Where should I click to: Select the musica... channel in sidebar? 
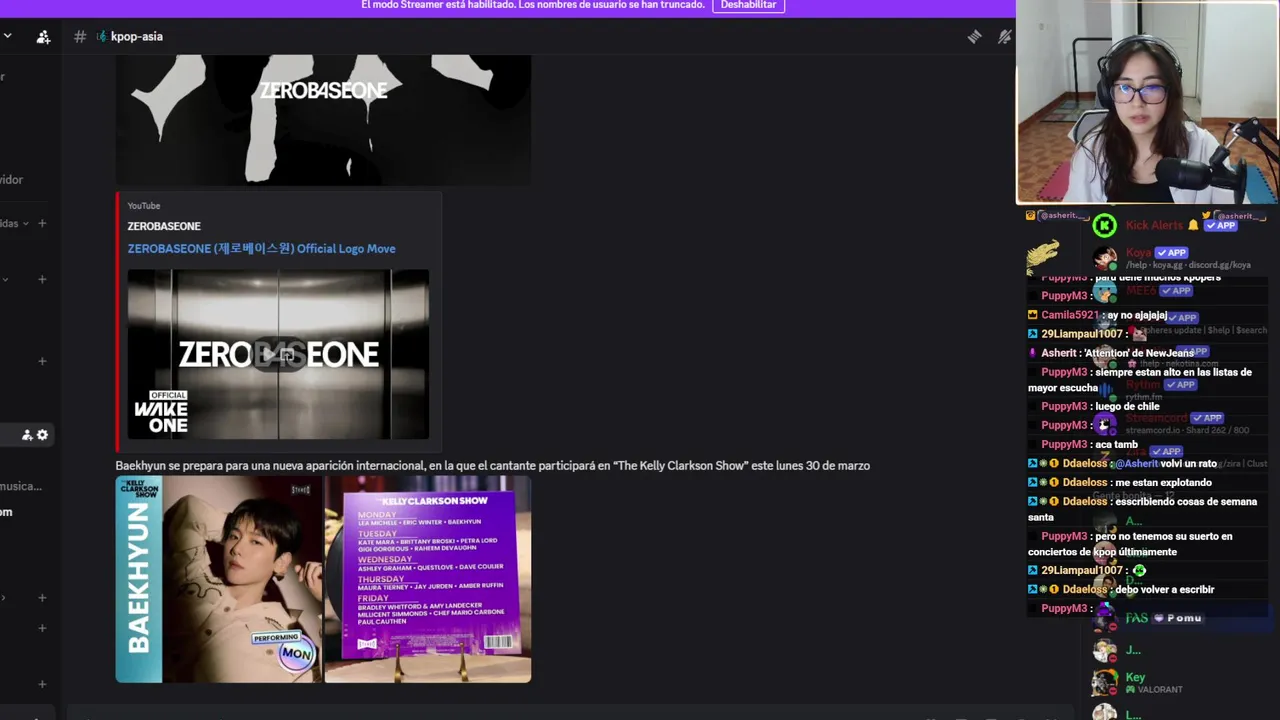21,486
